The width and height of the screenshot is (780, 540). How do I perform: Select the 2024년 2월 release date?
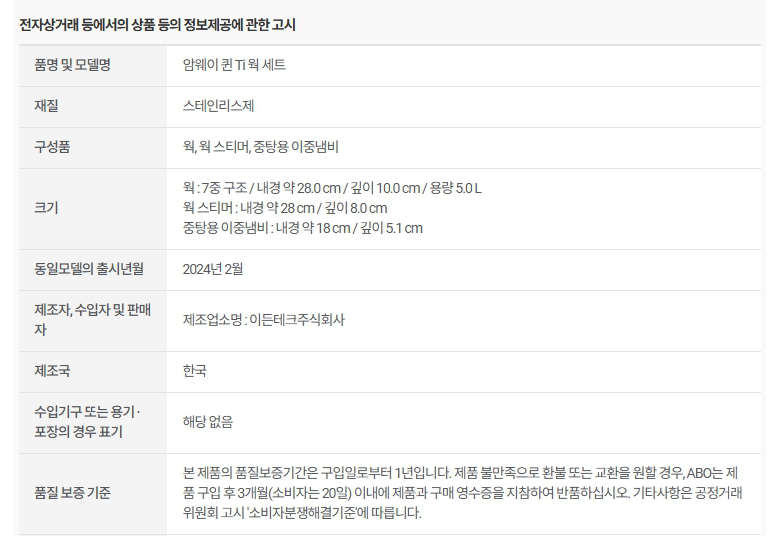point(213,268)
